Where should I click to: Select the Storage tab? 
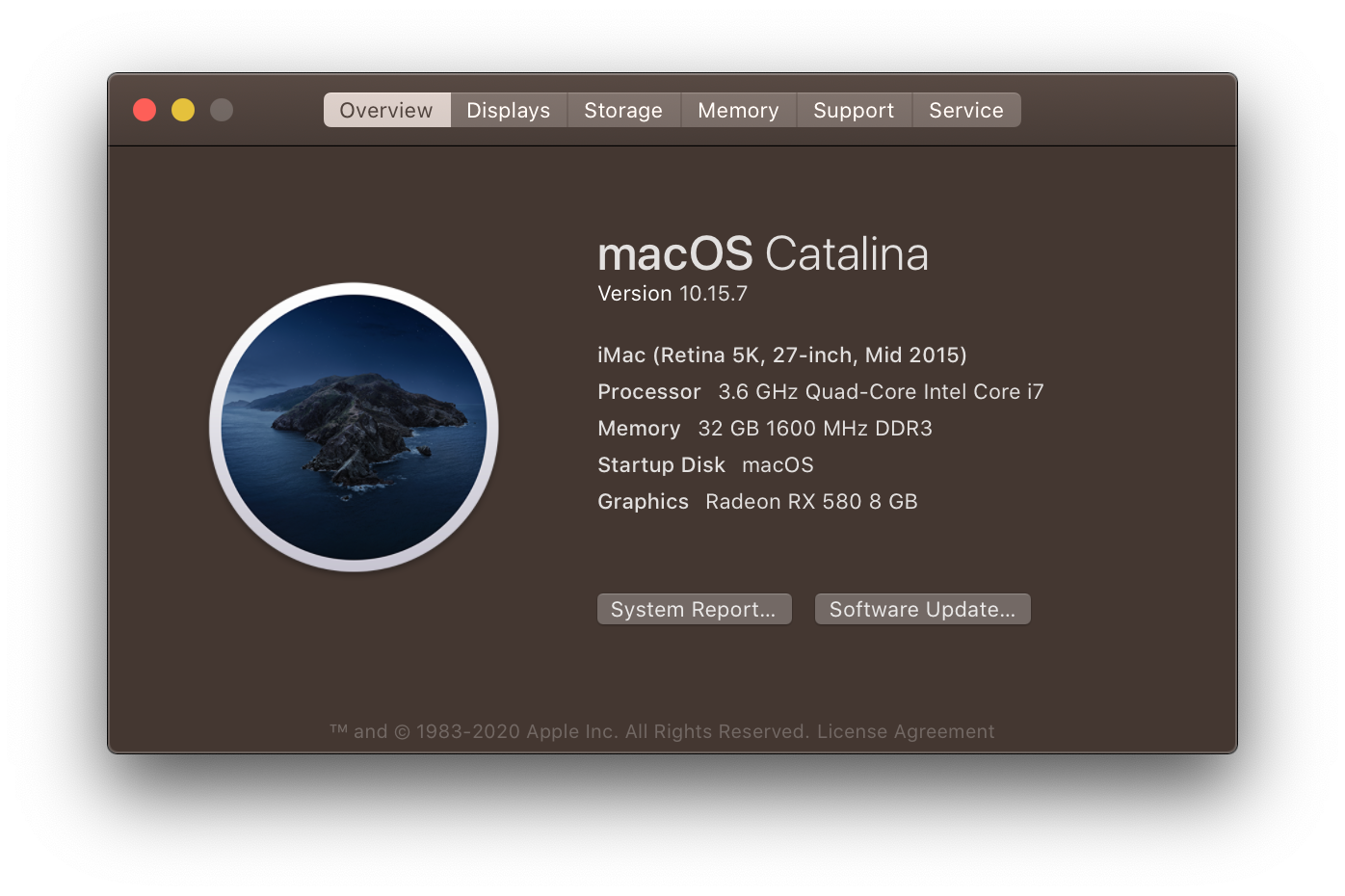tap(623, 110)
